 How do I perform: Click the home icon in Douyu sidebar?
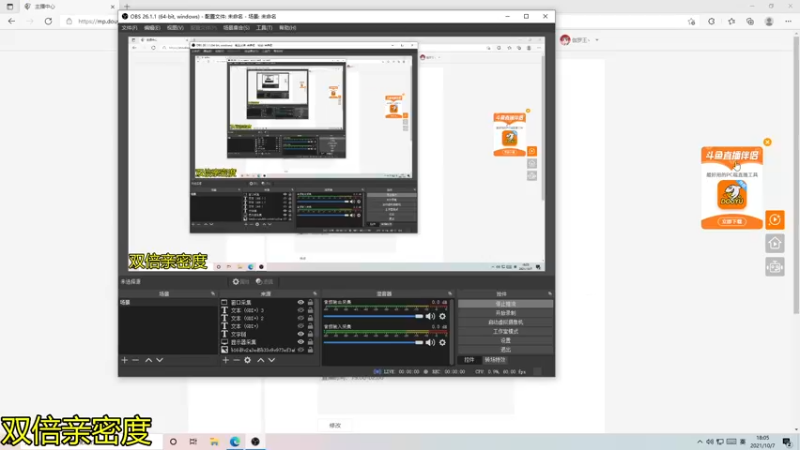click(774, 243)
